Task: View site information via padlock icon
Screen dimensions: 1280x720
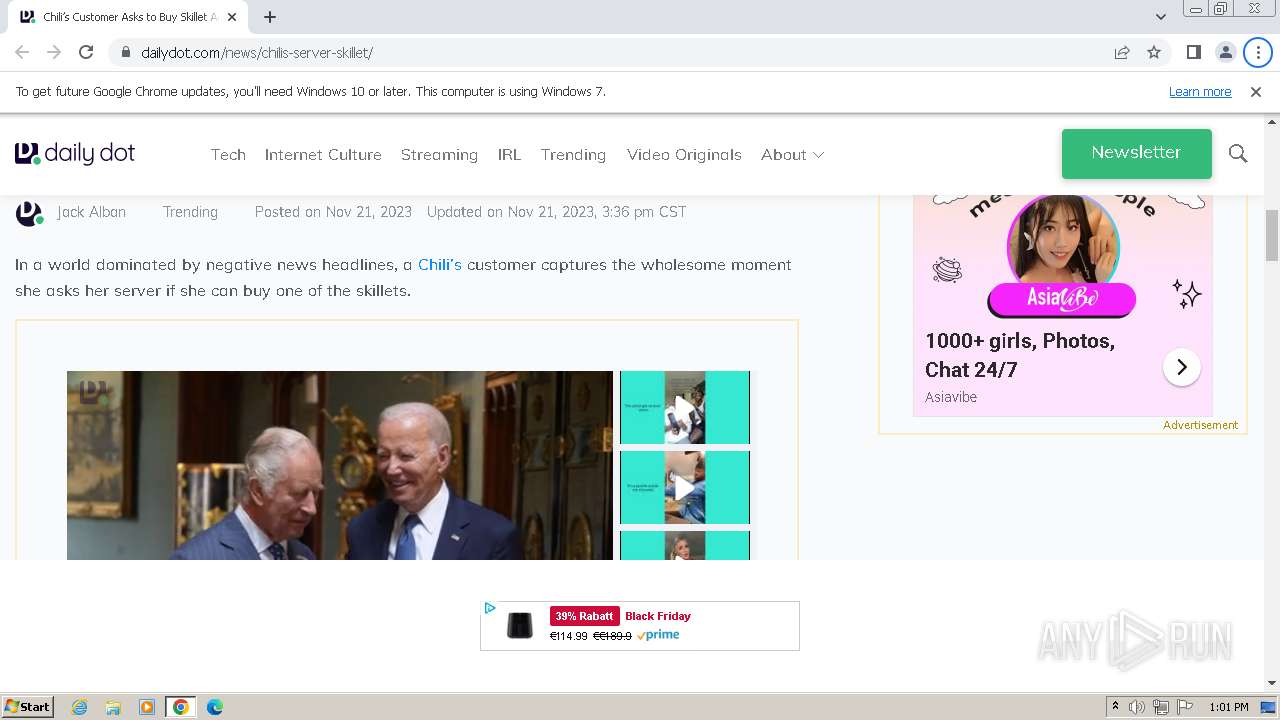Action: 125,52
